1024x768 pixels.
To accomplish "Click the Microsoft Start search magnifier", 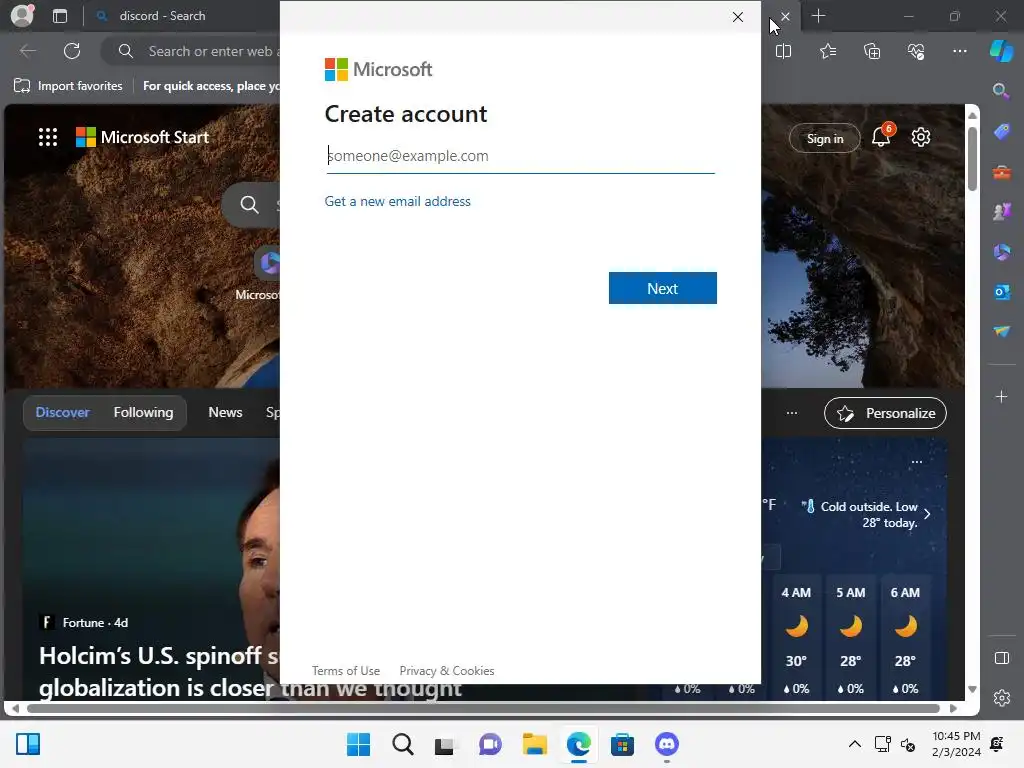I will tap(249, 204).
